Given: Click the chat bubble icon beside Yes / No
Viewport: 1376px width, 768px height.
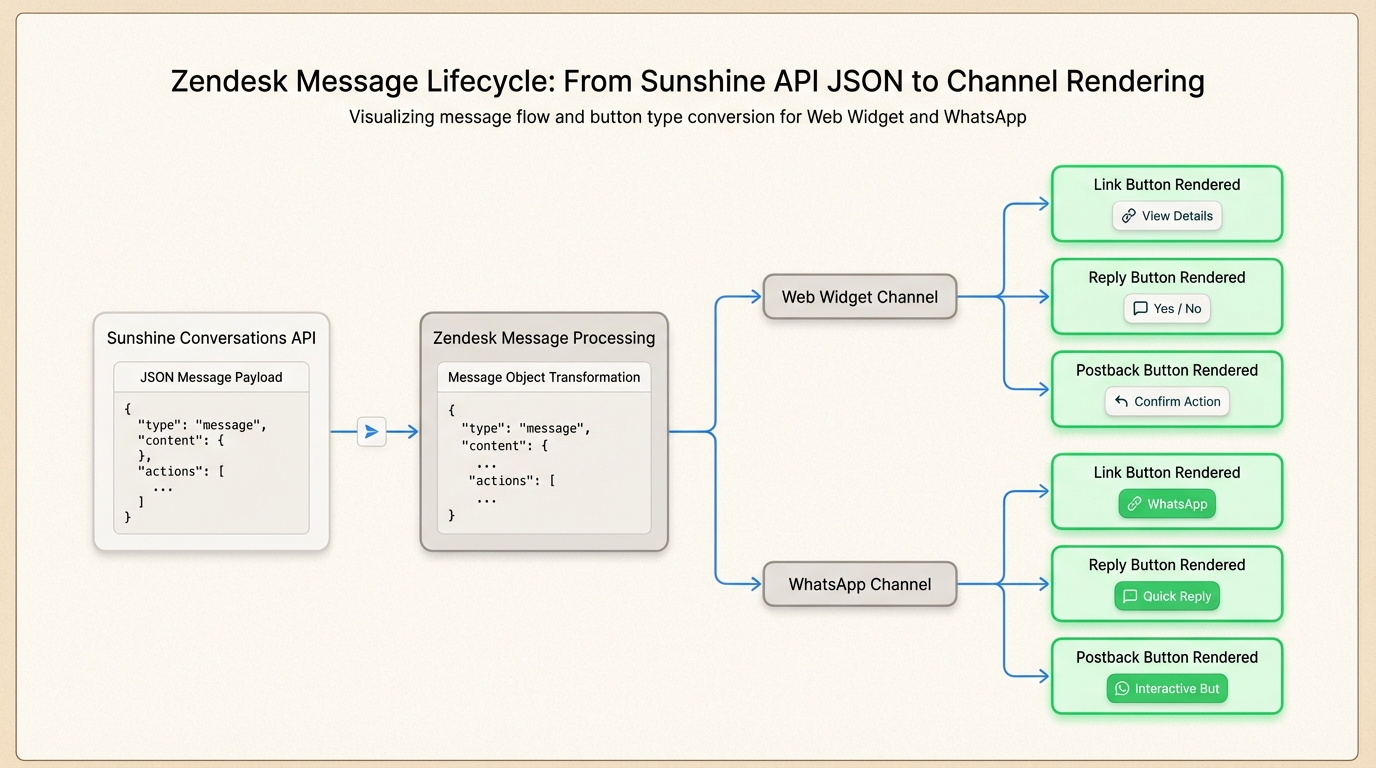Looking at the screenshot, I should point(1140,309).
